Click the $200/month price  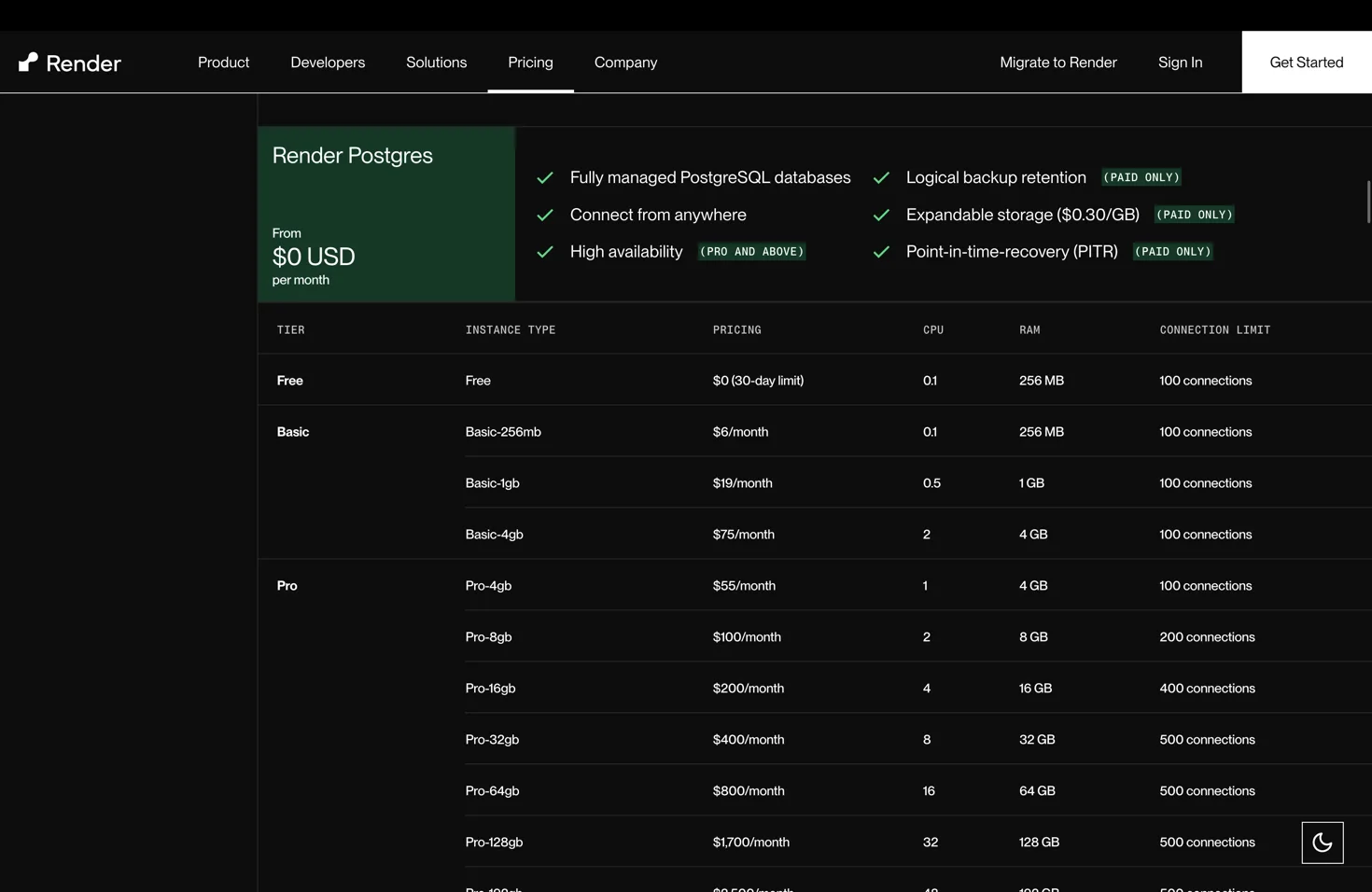point(749,689)
